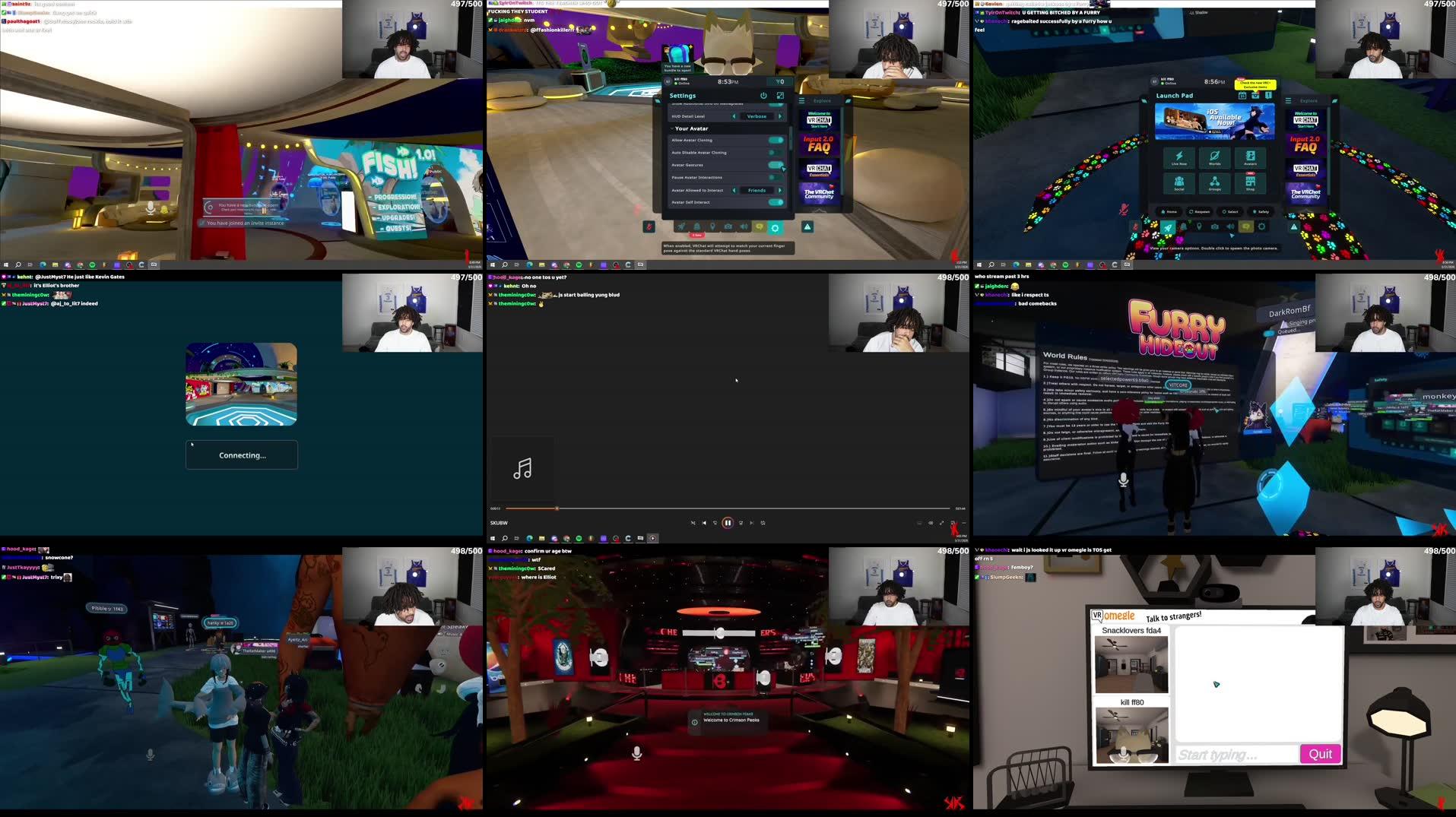The height and width of the screenshot is (817, 1456).
Task: Open Worlds from the Launch Pad
Action: point(1214,159)
